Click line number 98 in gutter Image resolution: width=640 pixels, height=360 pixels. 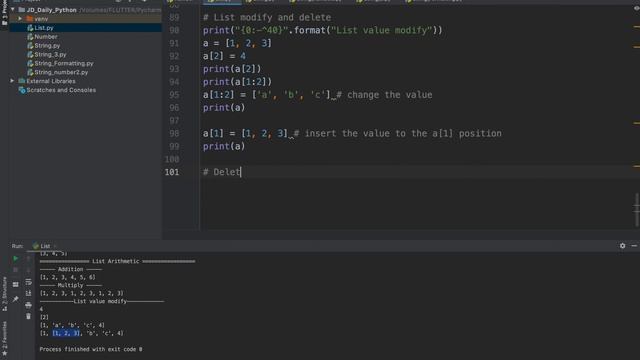point(174,133)
